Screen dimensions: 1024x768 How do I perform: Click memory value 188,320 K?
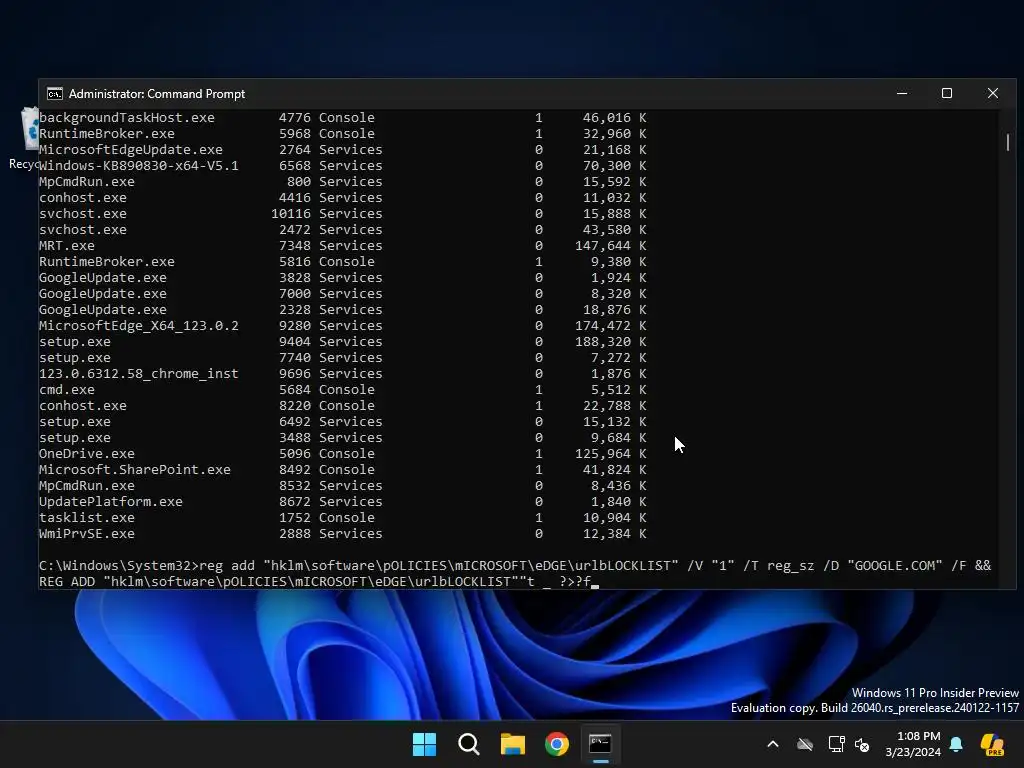point(611,342)
